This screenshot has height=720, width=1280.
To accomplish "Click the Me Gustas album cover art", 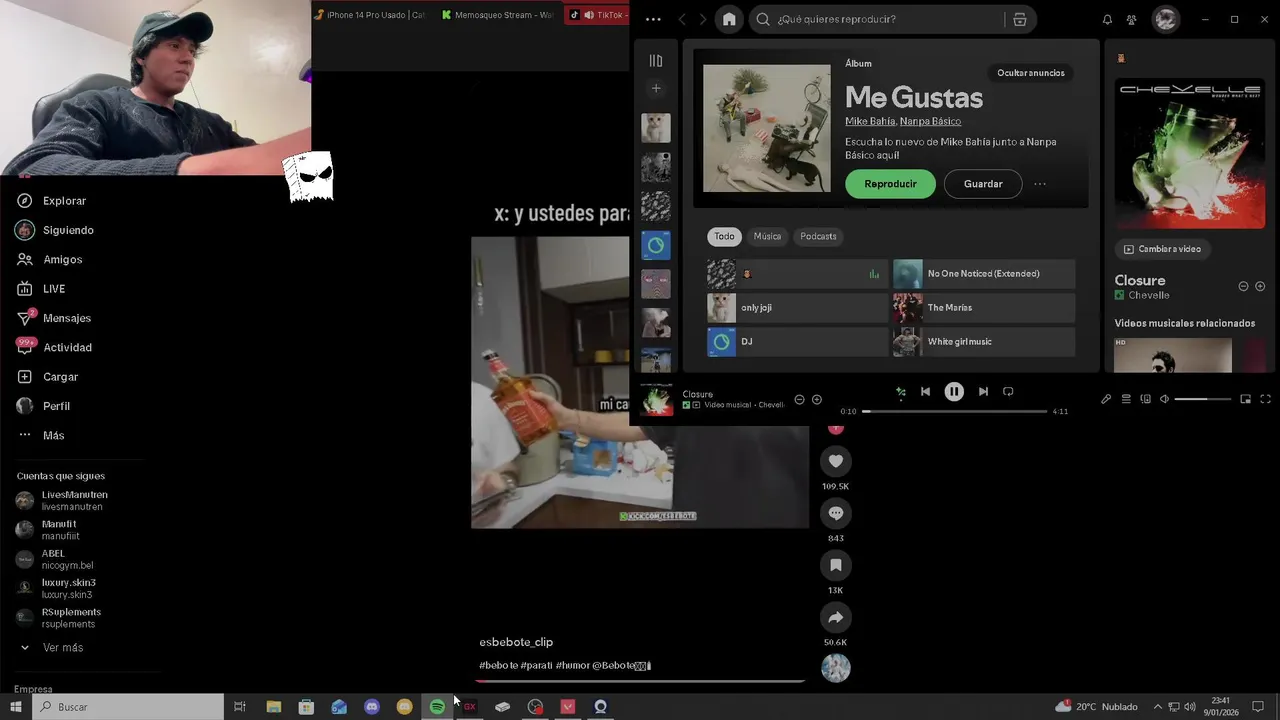I will 766,128.
